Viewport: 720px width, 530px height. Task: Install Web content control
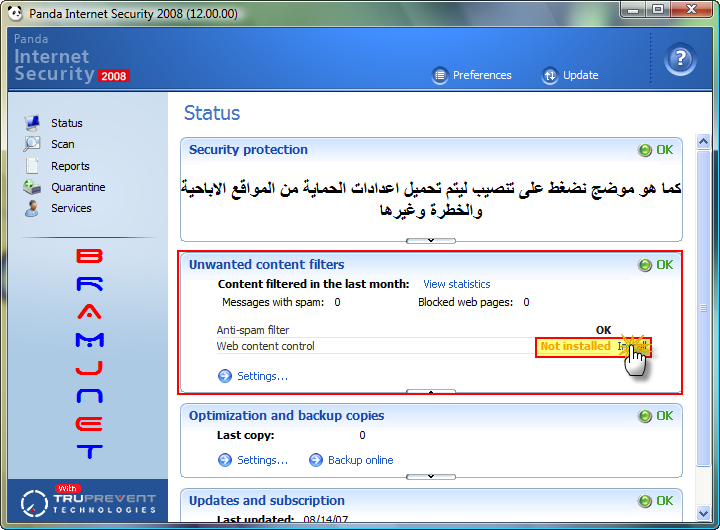tap(632, 346)
